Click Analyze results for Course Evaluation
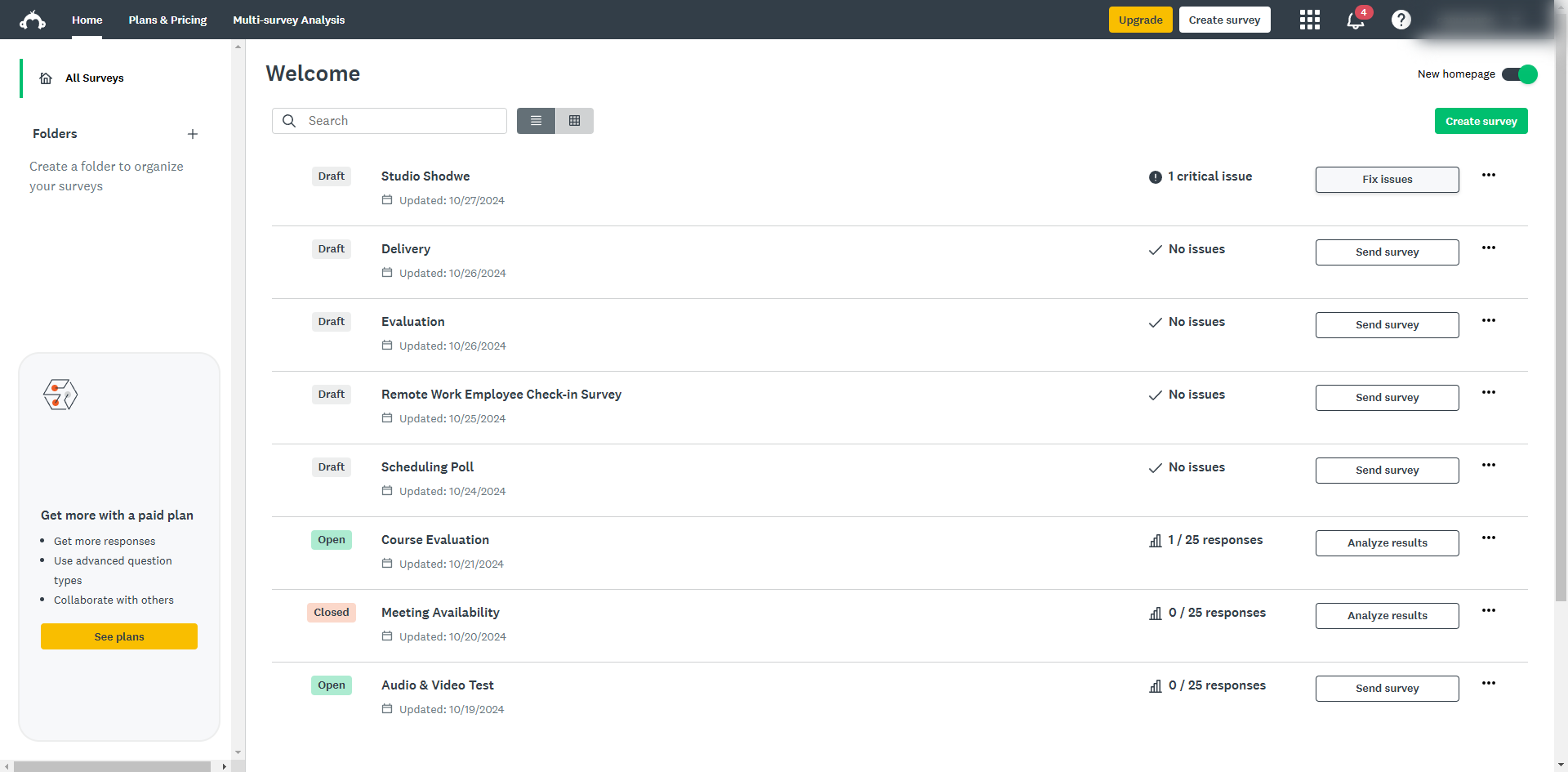1568x772 pixels. tap(1386, 542)
